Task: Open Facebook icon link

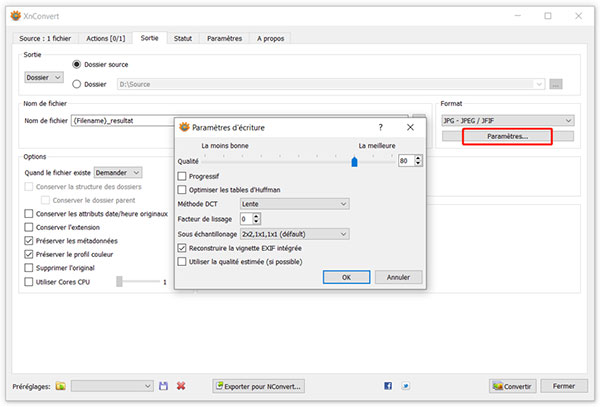Action: click(388, 386)
